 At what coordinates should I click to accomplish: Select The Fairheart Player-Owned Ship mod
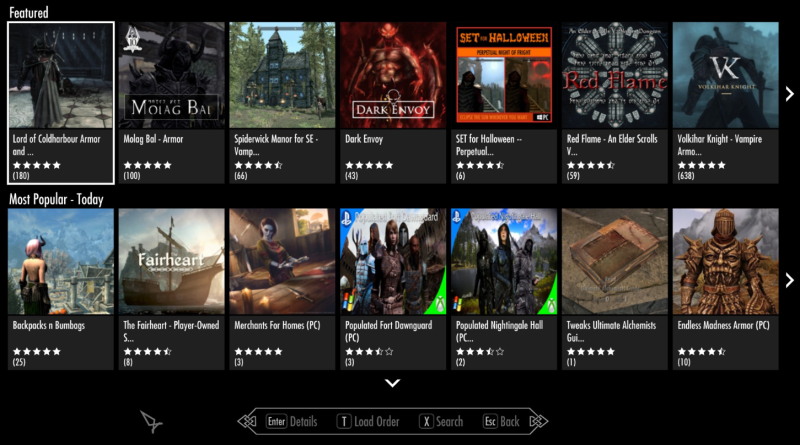[171, 289]
